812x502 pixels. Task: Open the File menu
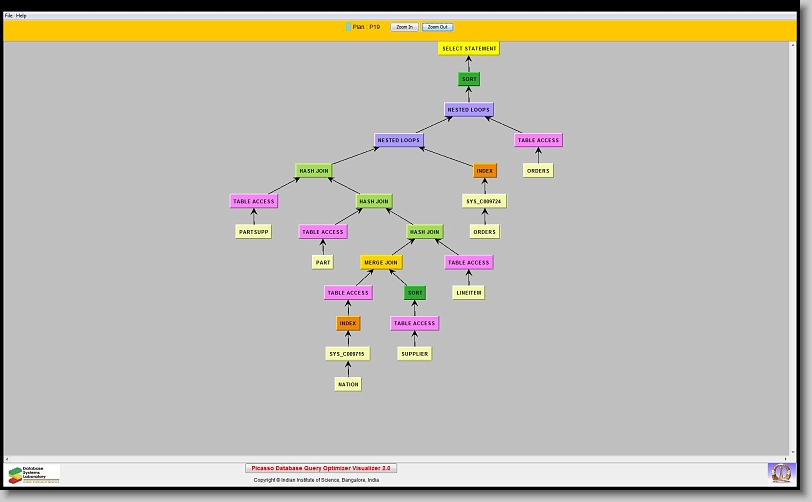[8, 16]
